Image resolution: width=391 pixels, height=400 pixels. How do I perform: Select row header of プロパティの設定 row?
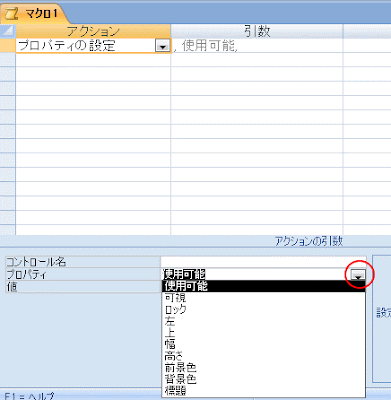(x=8, y=46)
